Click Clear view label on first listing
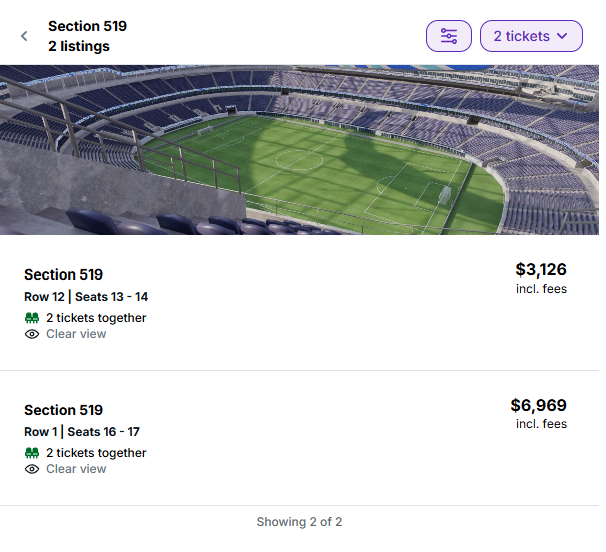 click(x=76, y=334)
